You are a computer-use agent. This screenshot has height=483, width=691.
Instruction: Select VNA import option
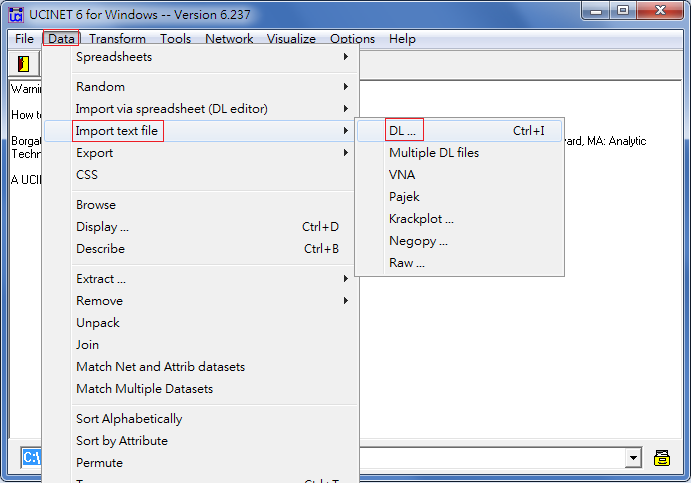coord(459,175)
